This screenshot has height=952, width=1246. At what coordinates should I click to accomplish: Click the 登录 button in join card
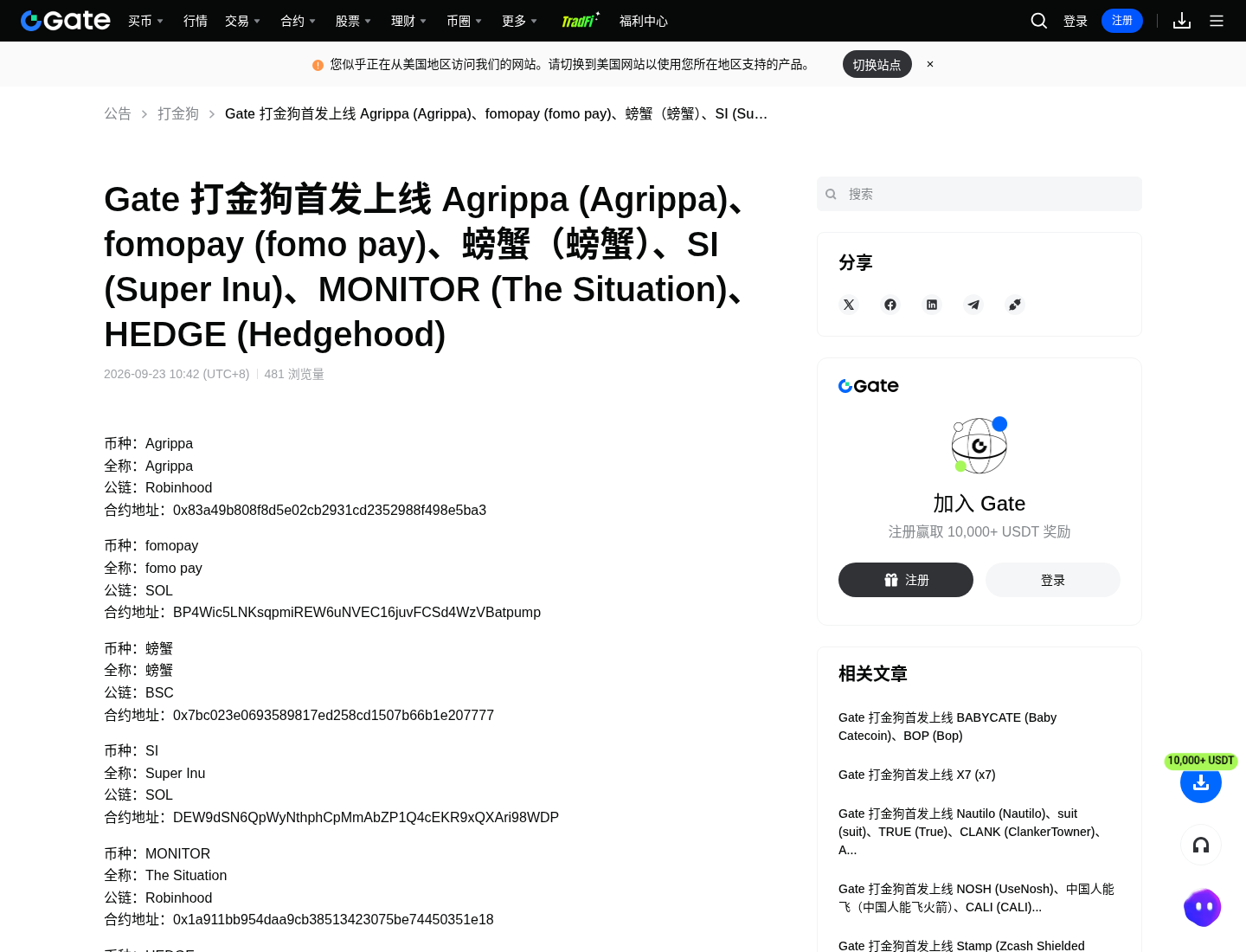tap(1053, 580)
